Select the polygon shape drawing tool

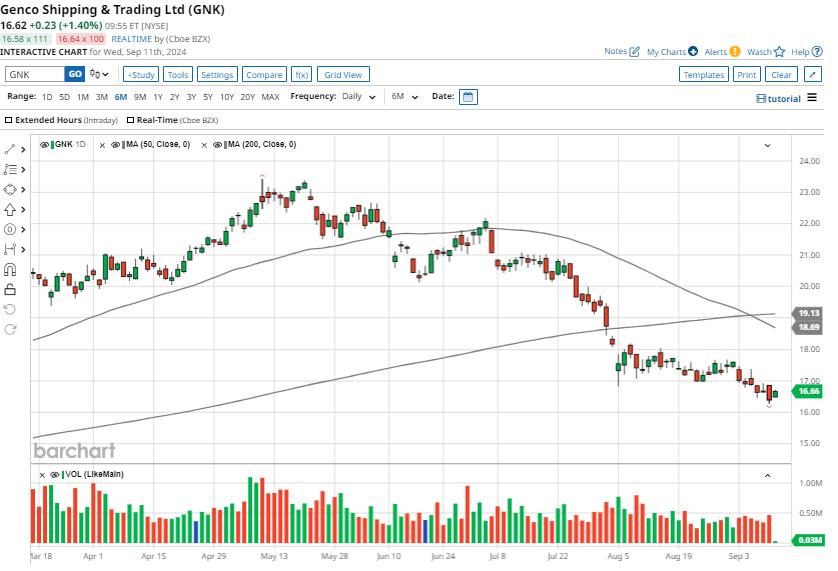click(x=10, y=189)
